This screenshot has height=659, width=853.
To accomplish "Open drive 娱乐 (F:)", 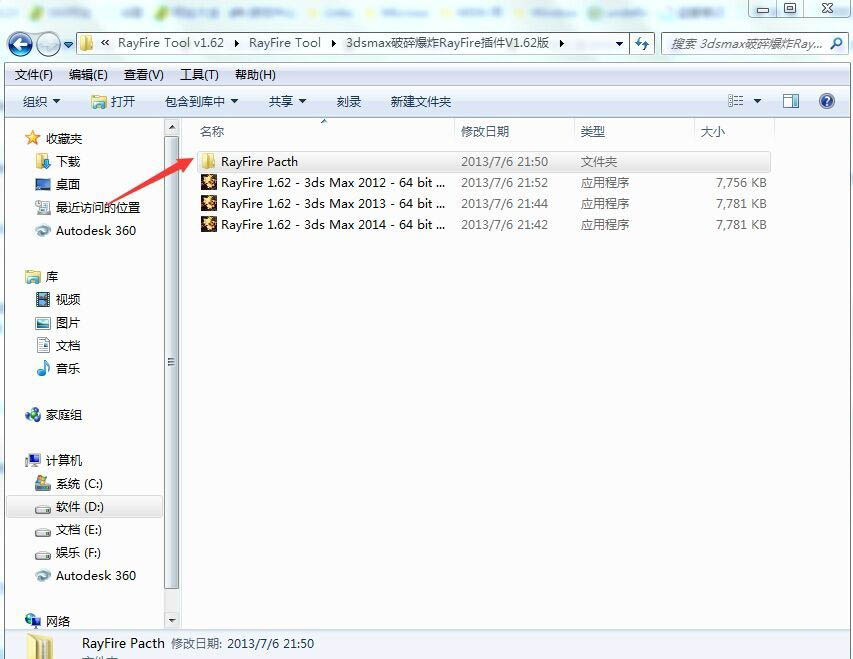I will (x=78, y=552).
